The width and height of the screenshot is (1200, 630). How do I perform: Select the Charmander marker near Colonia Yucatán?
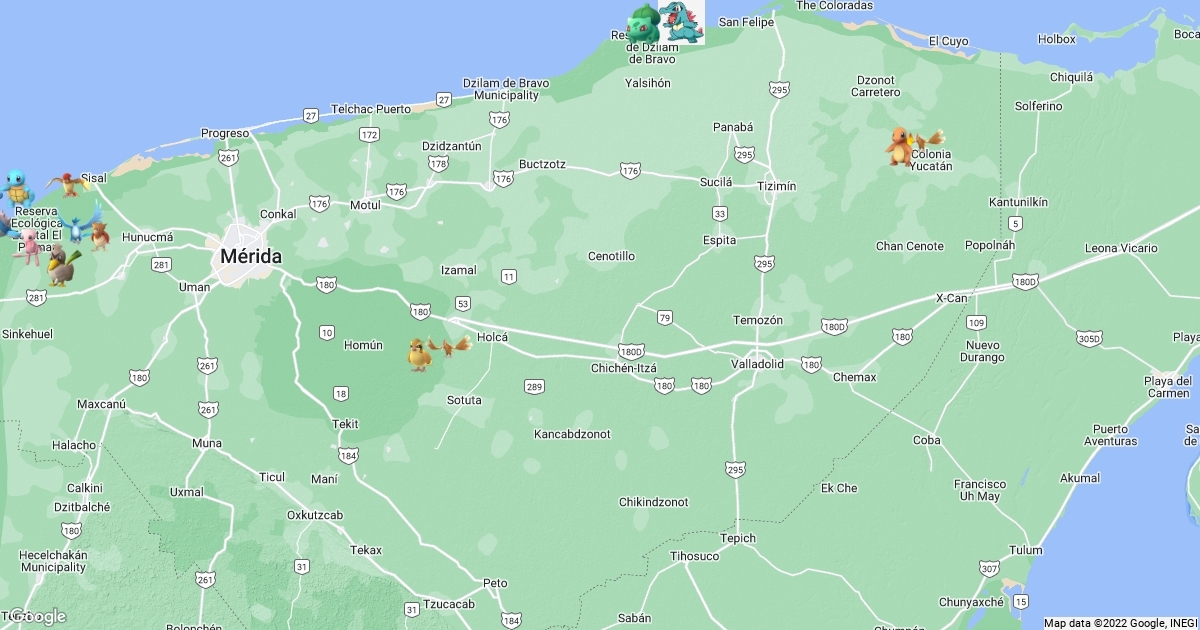[900, 146]
